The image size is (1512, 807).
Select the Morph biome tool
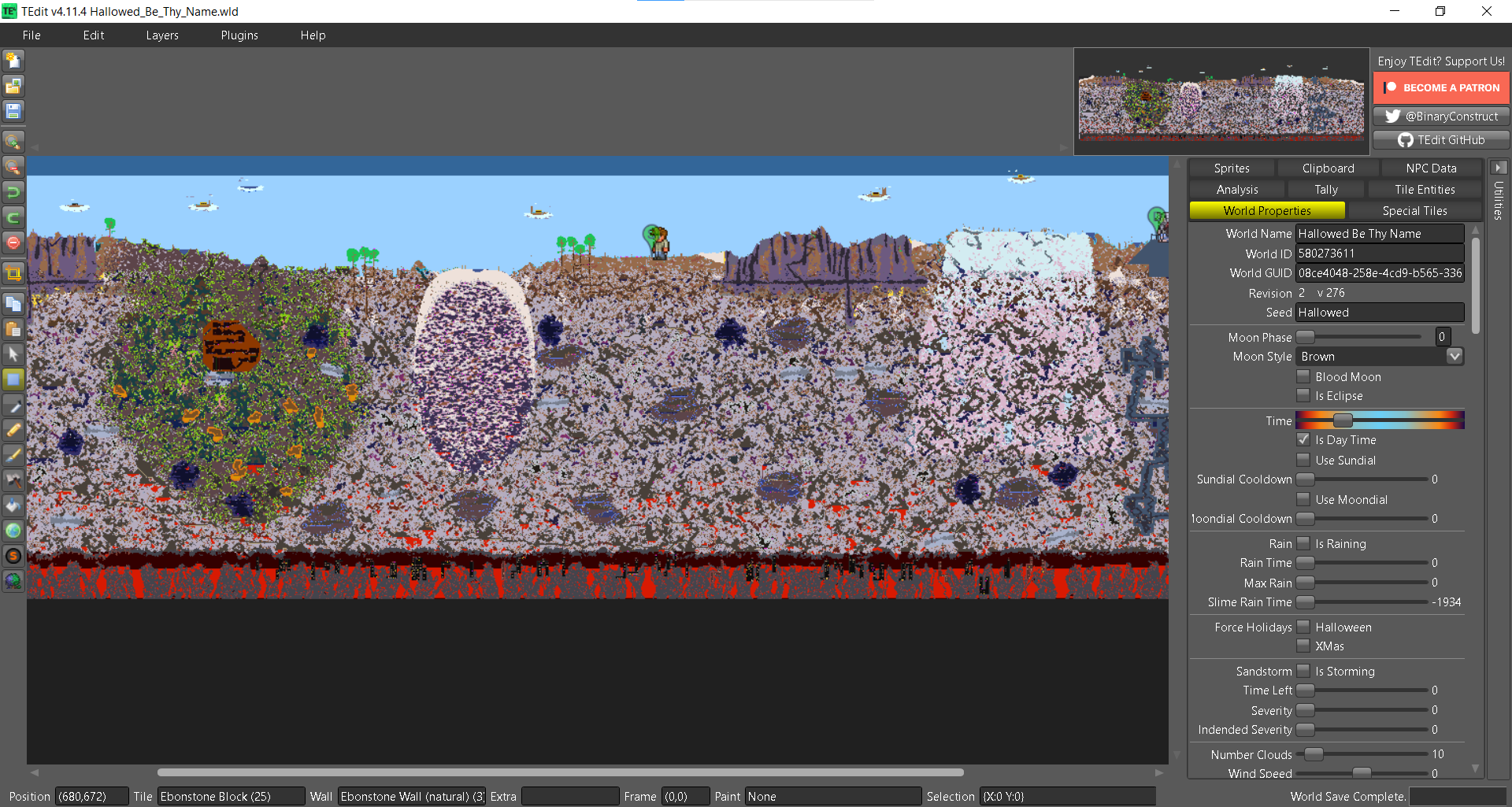13,581
